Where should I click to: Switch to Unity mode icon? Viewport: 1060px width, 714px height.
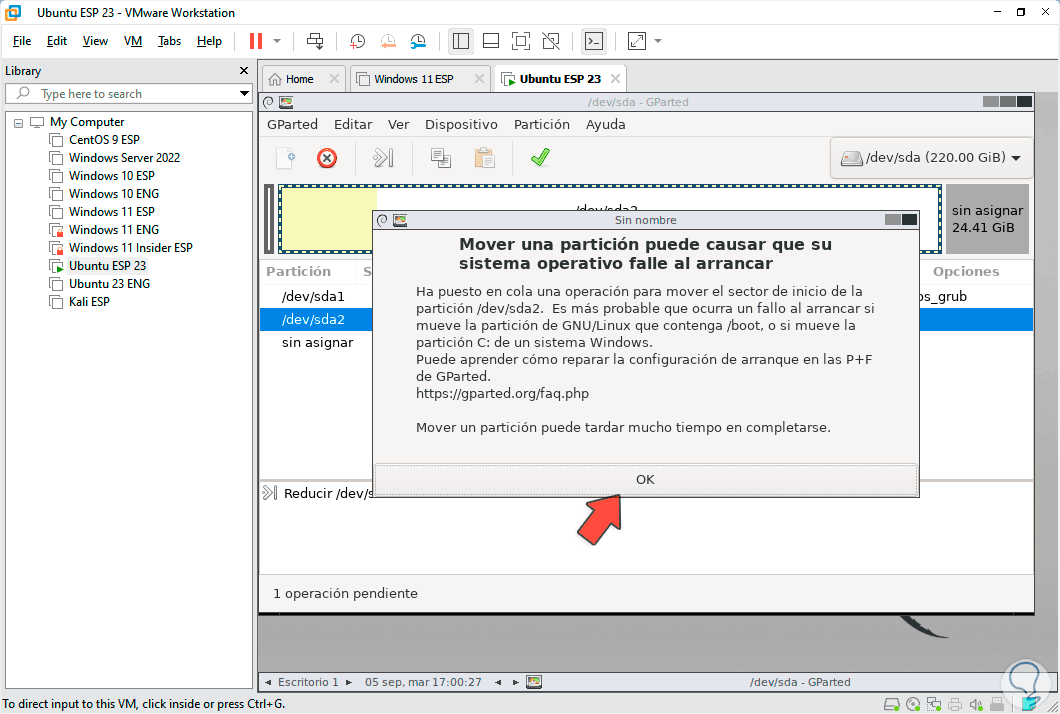pyautogui.click(x=551, y=41)
